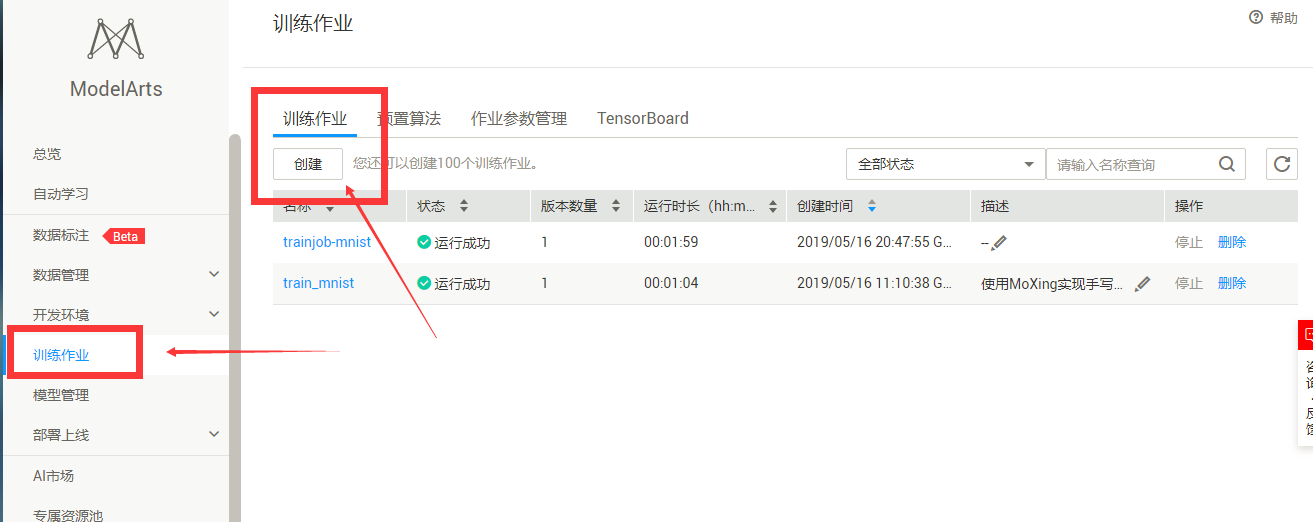
Task: Click 删除 for train_mnist
Action: [x=1232, y=283]
